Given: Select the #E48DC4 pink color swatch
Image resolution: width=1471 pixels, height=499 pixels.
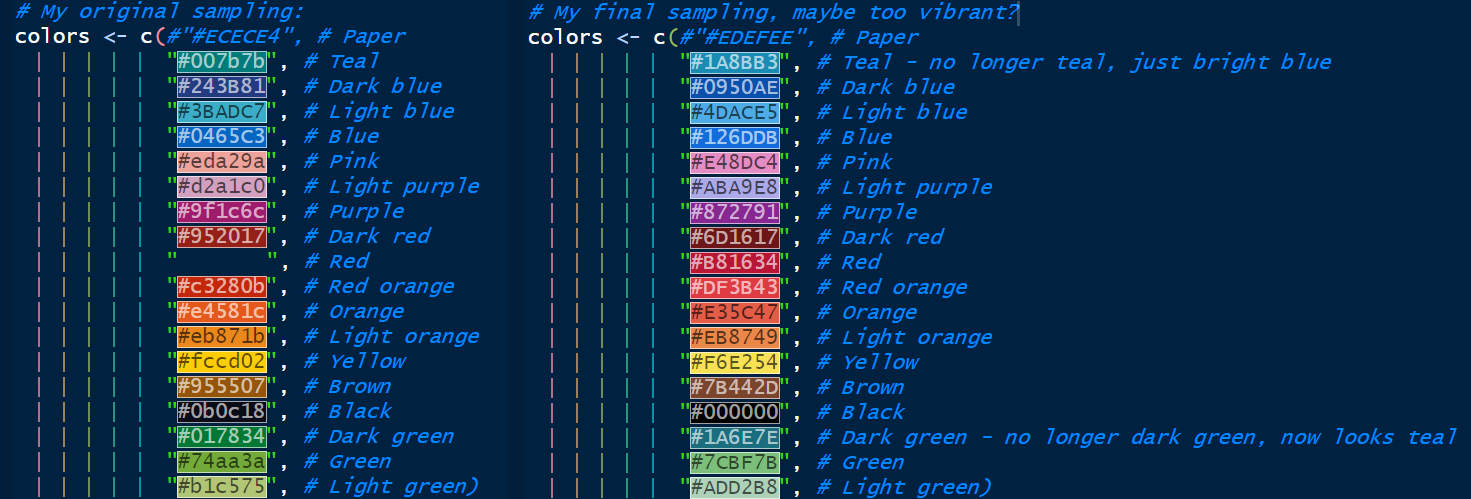Looking at the screenshot, I should (734, 162).
